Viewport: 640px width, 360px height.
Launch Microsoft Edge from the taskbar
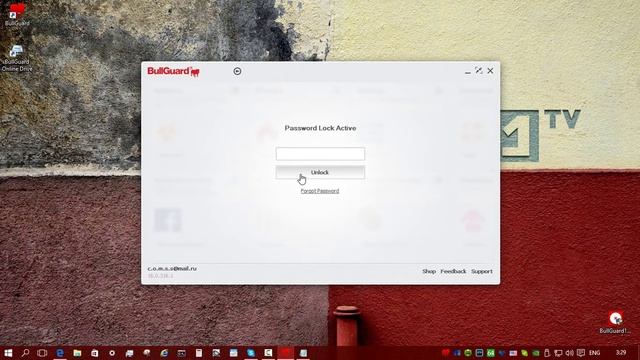click(x=60, y=353)
